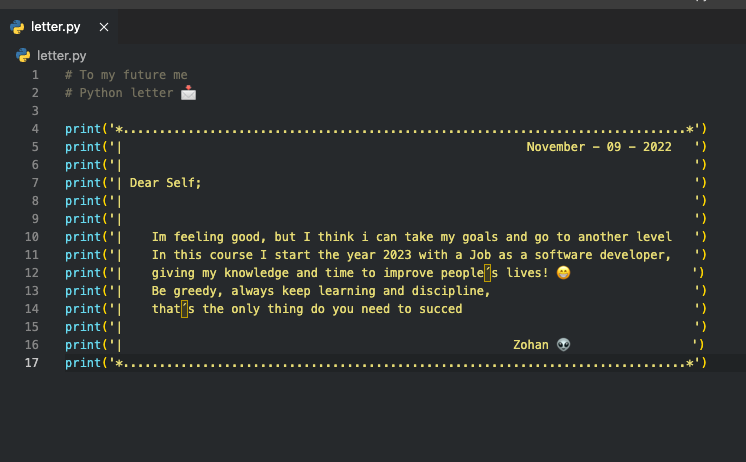Click the date 'November - 09 - 2022'
Viewport: 746px width, 462px height.
[599, 147]
